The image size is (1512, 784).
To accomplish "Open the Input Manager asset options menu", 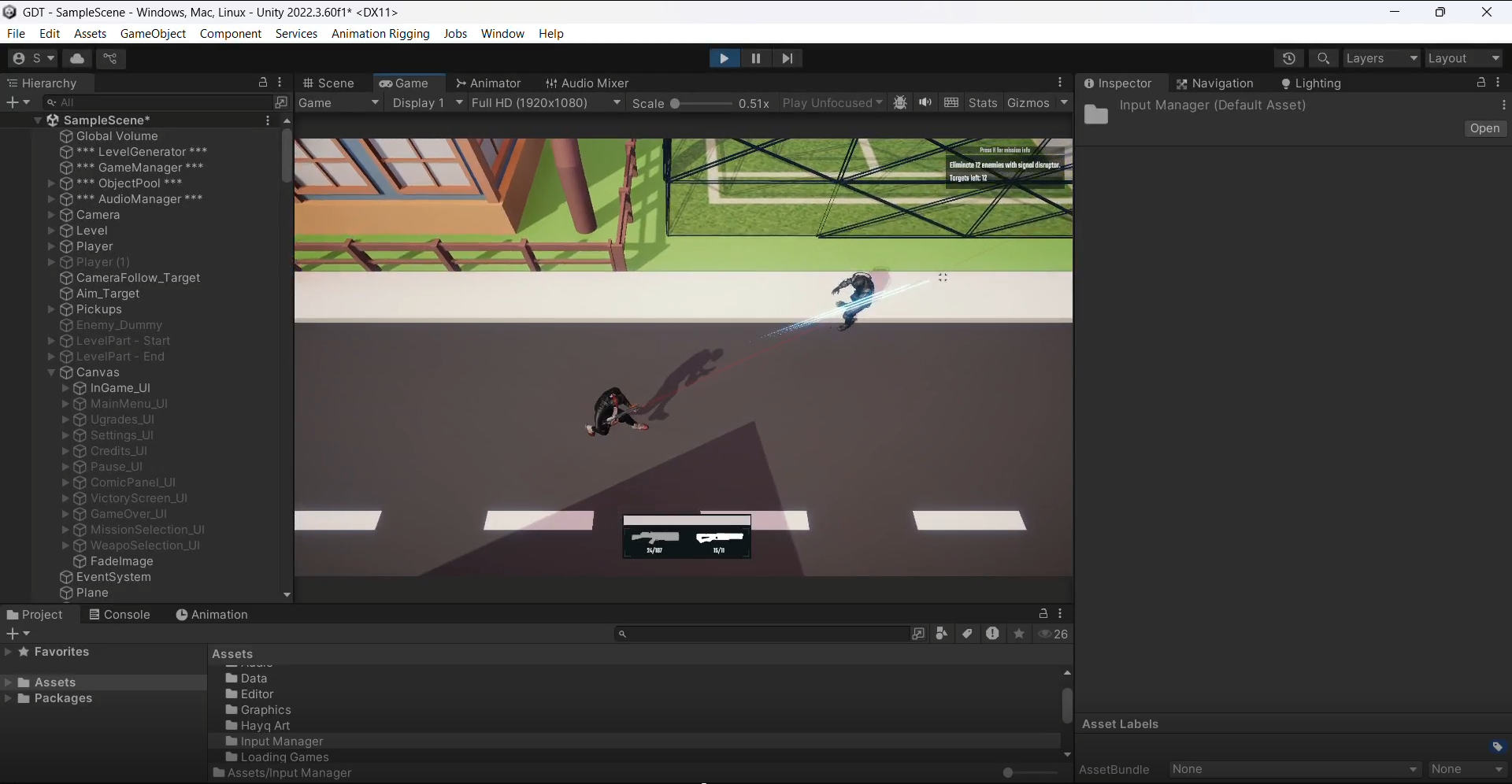I will coord(1504,105).
